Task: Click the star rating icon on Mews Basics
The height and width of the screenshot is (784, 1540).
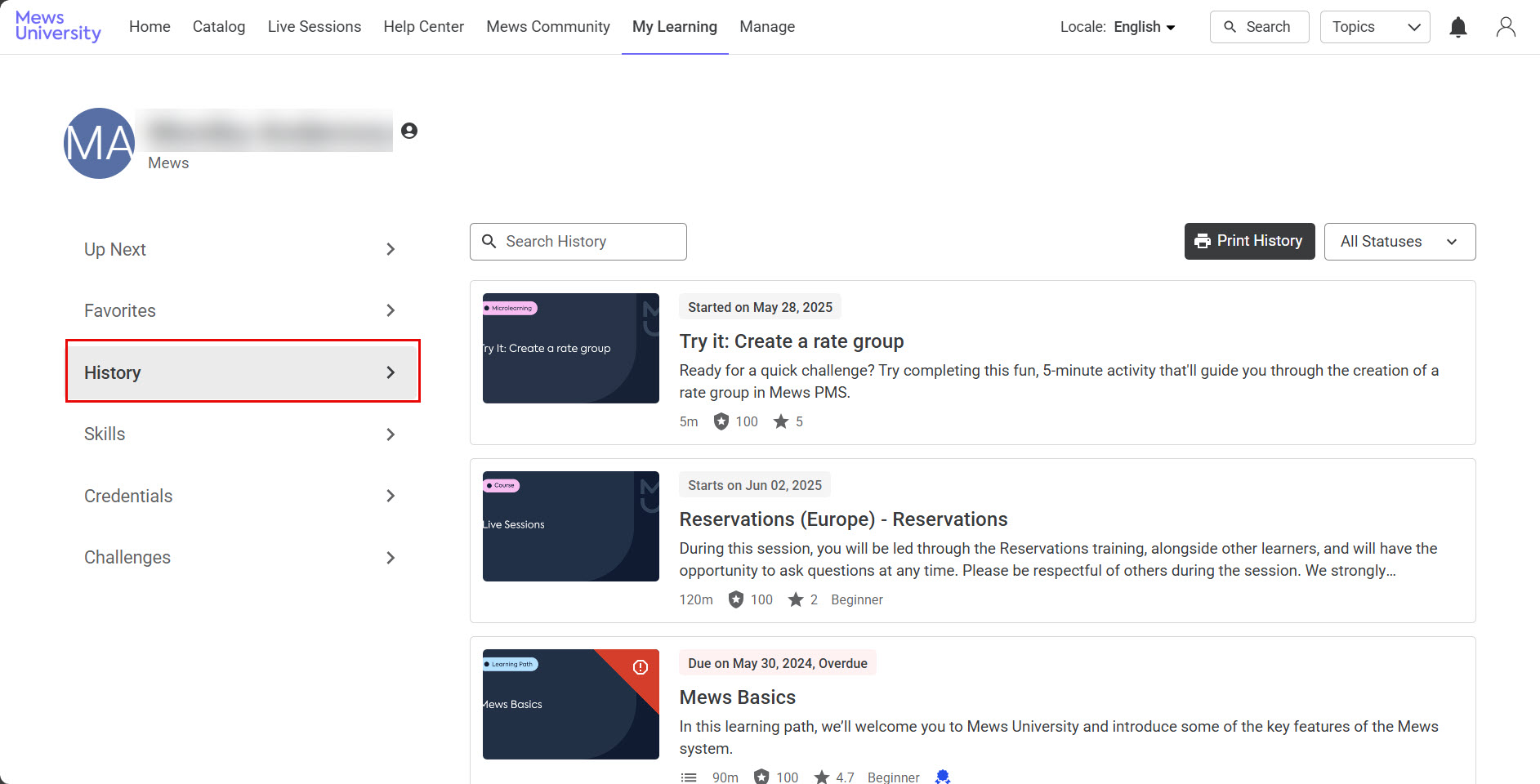Action: (x=822, y=777)
